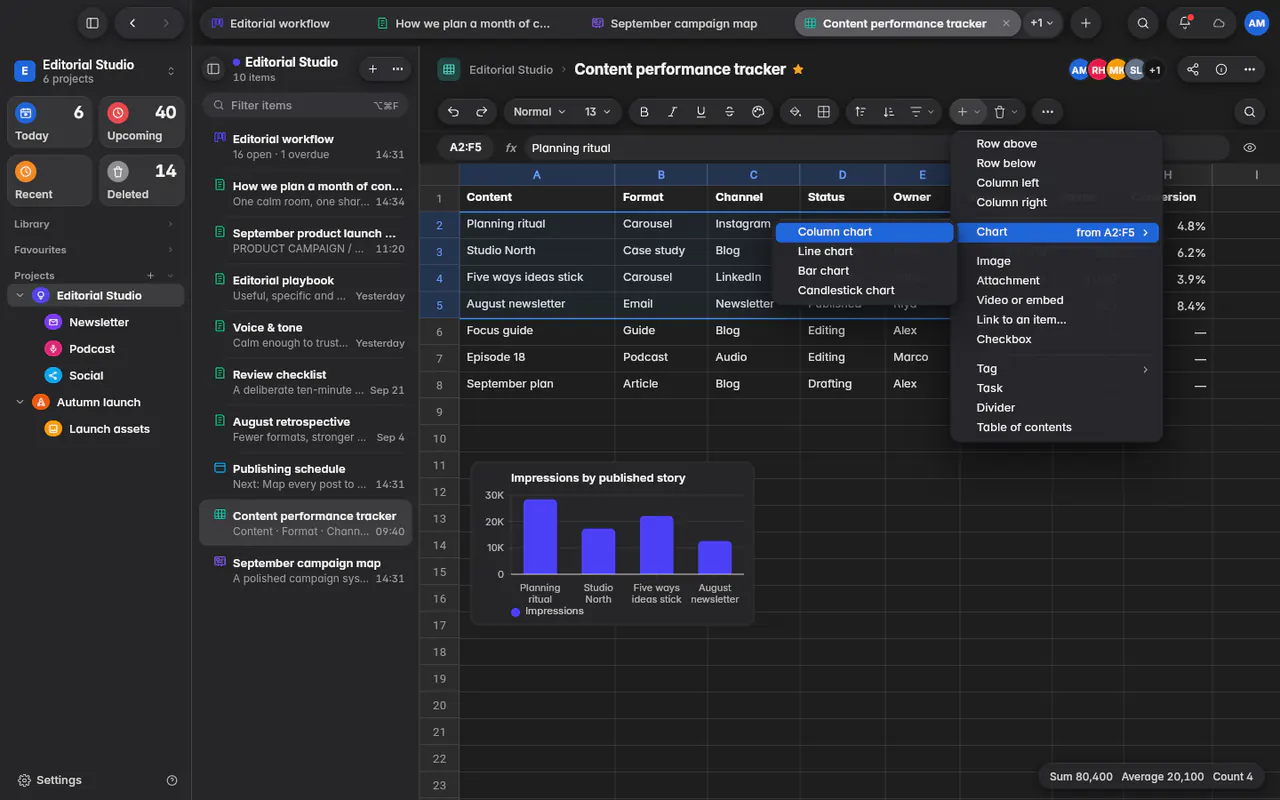This screenshot has width=1280, height=800.
Task: Search within the sheet using the toolbar magnifier
Action: [1249, 112]
